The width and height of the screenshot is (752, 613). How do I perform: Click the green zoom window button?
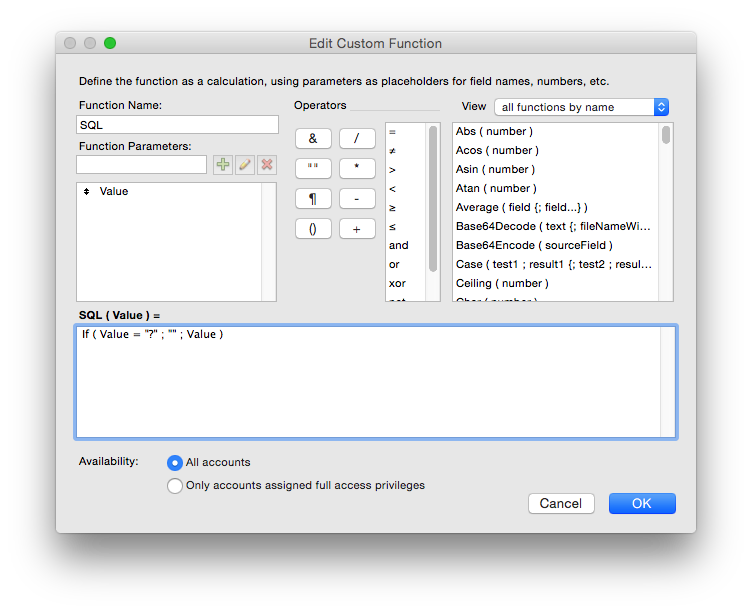coord(110,43)
